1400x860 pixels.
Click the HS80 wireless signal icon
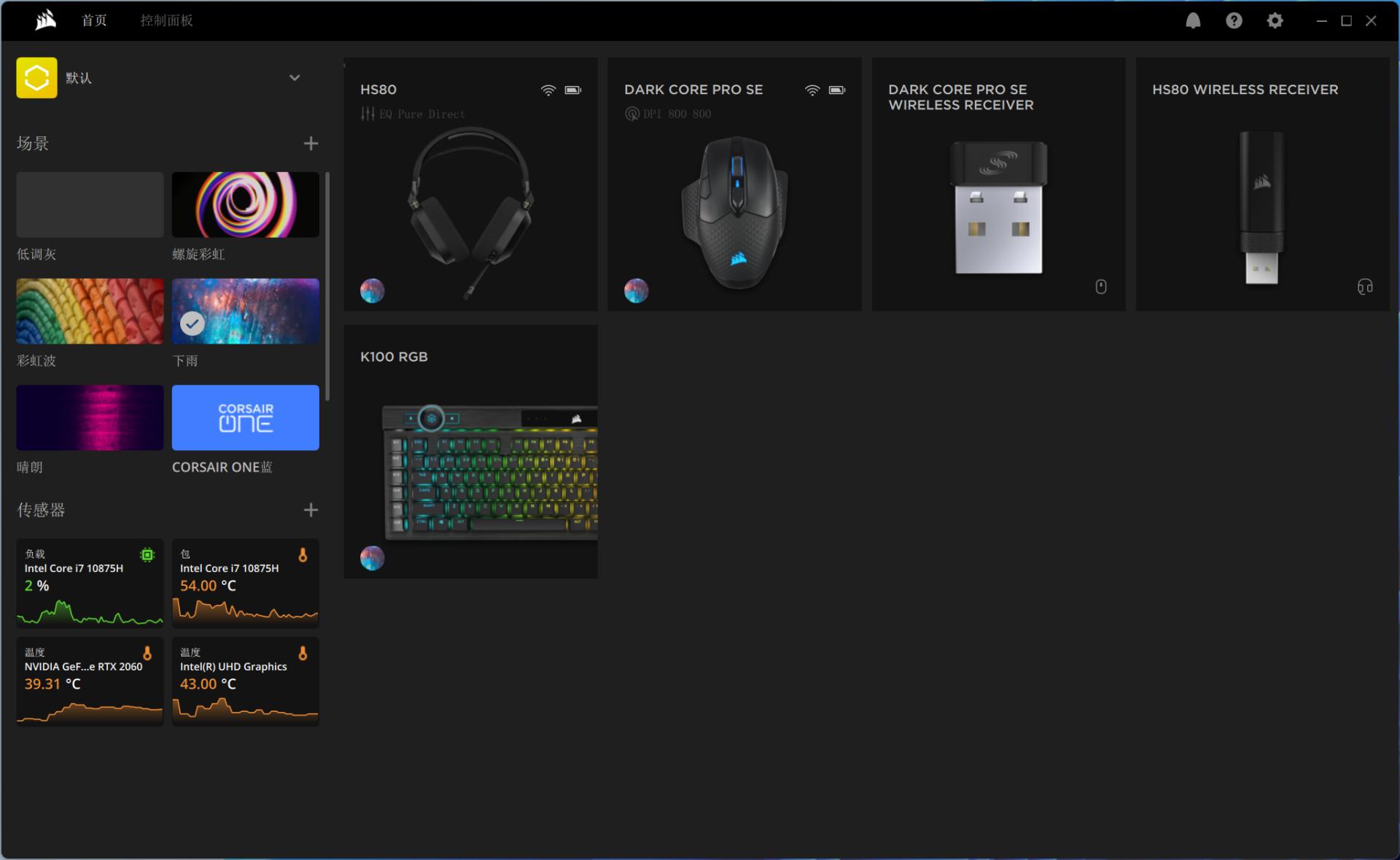[x=548, y=90]
